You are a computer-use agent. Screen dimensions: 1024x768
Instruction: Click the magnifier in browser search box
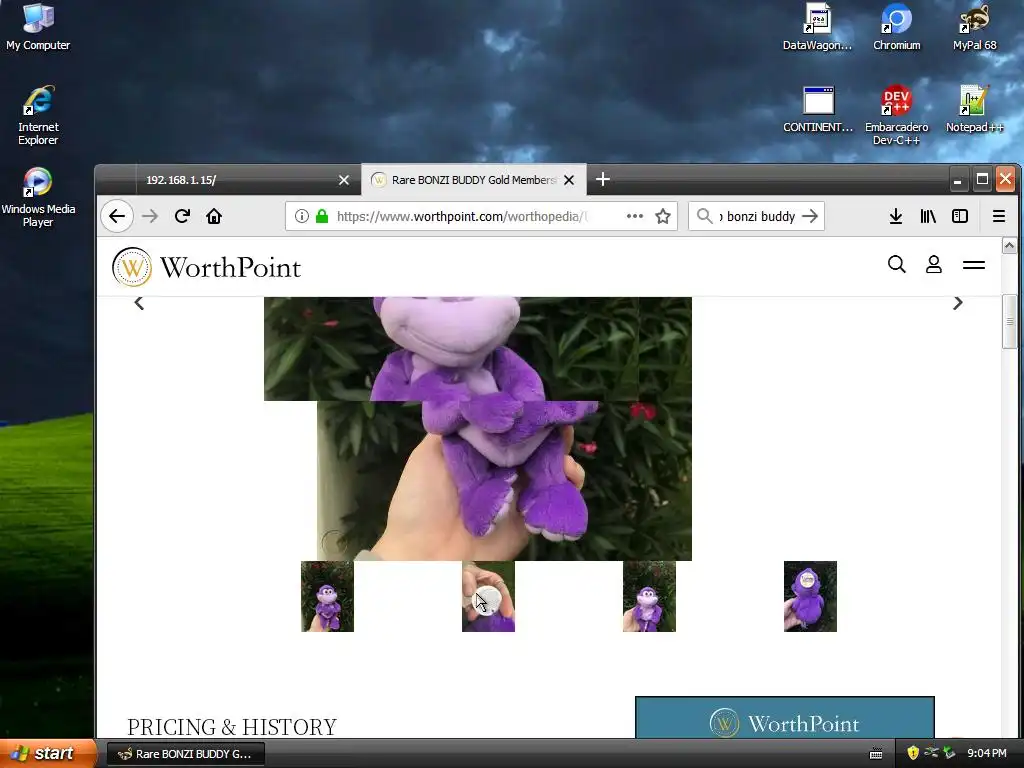click(x=705, y=216)
